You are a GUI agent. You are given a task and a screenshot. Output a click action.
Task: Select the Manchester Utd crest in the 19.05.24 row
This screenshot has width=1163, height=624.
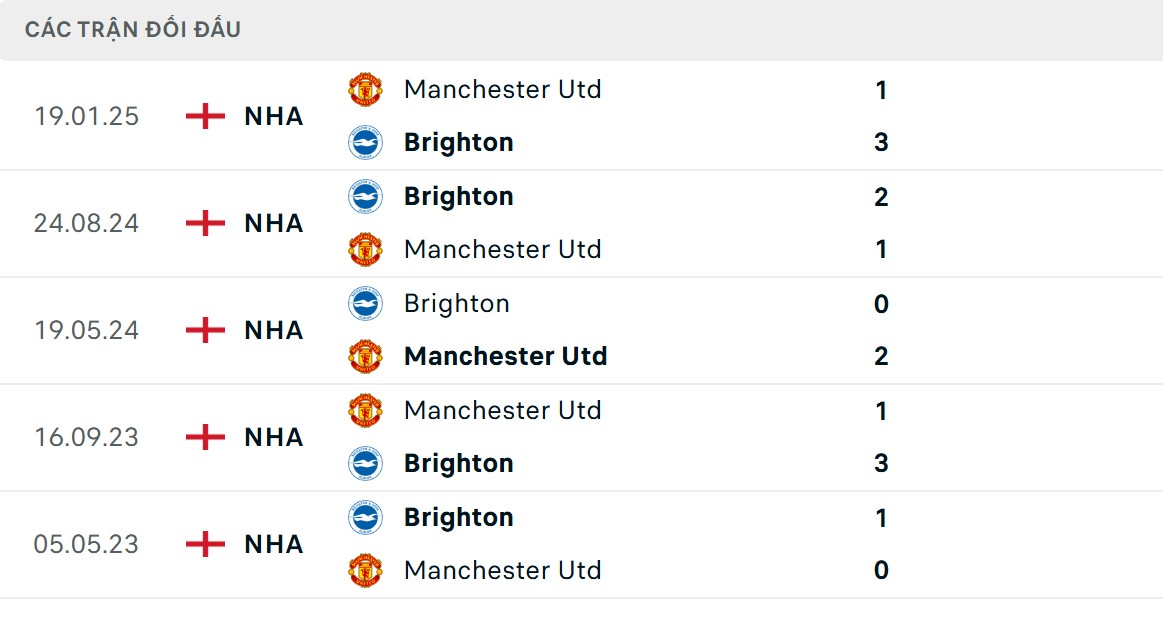pos(366,356)
